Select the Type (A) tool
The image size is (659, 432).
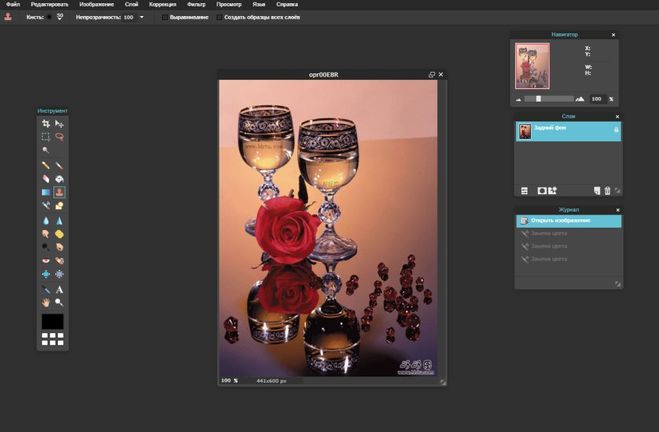coord(60,289)
